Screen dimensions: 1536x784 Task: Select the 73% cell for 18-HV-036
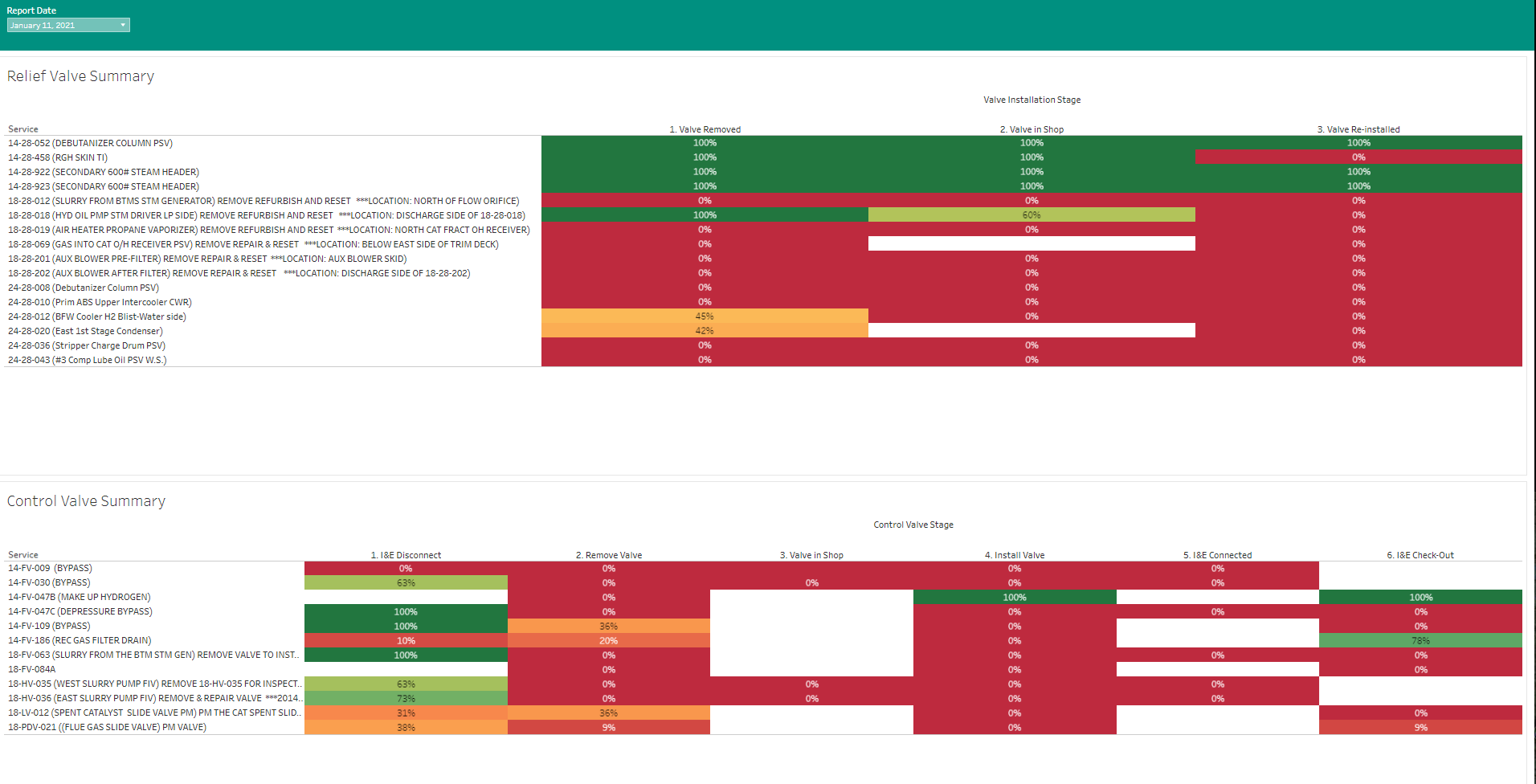coord(406,699)
